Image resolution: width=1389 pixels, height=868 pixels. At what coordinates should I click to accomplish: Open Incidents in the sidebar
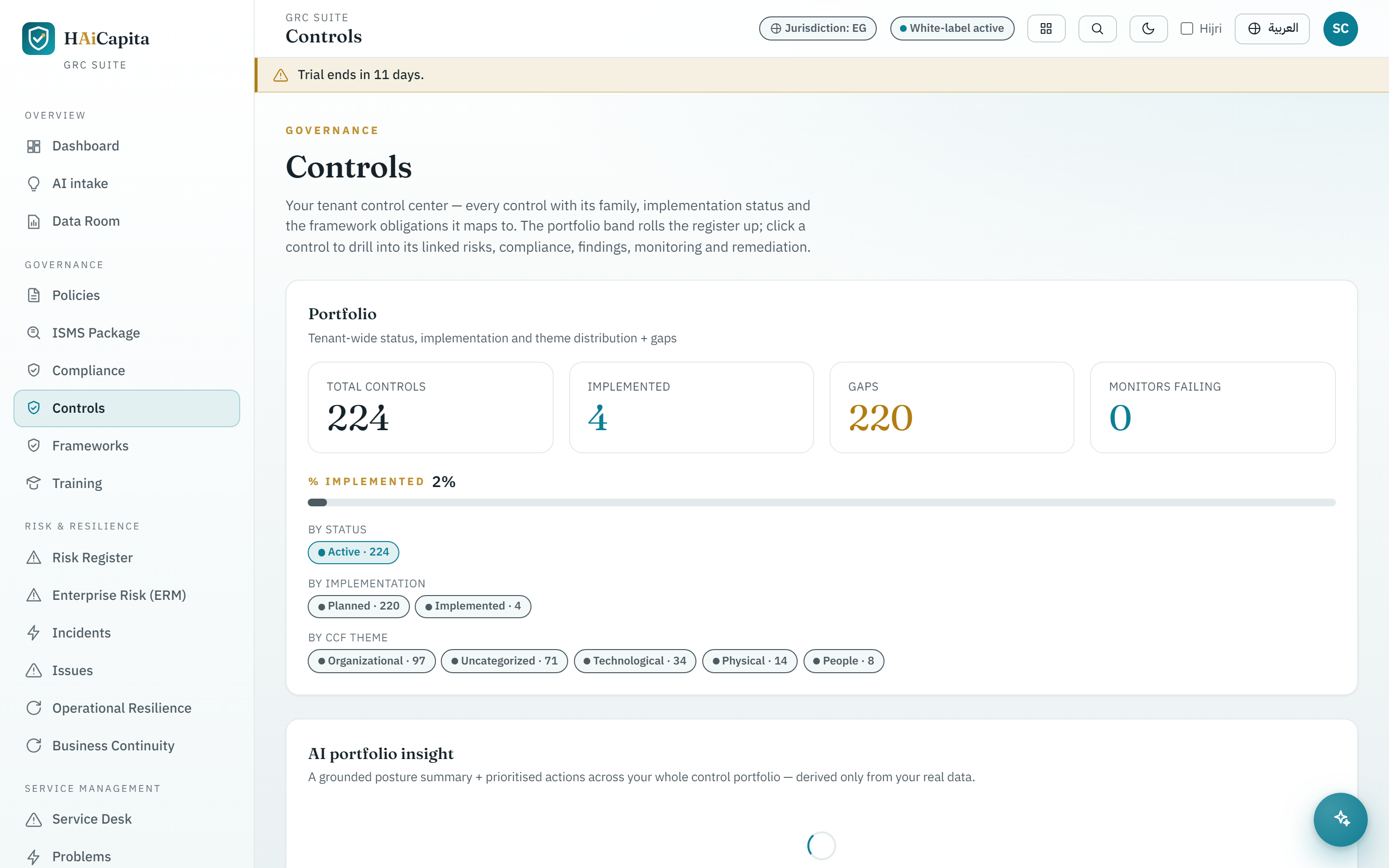[127, 633]
